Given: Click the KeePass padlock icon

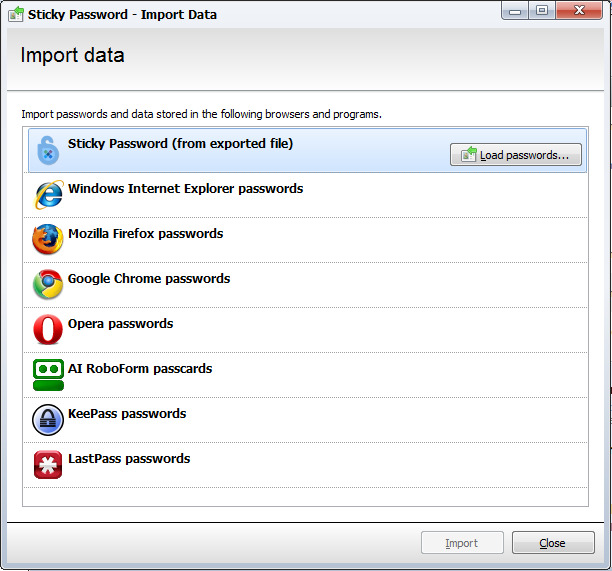Looking at the screenshot, I should pos(48,420).
